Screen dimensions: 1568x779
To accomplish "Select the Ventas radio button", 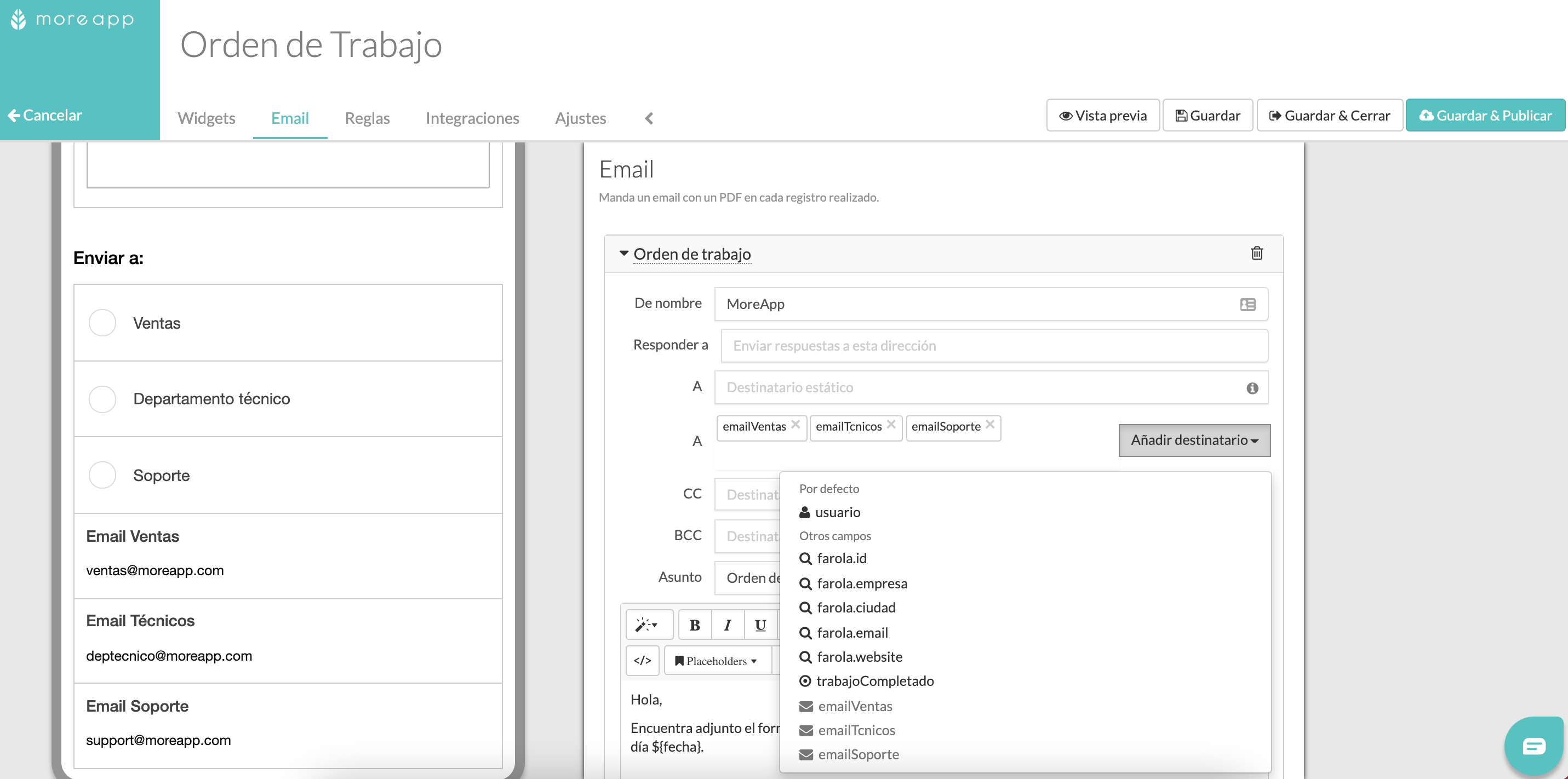I will (102, 323).
